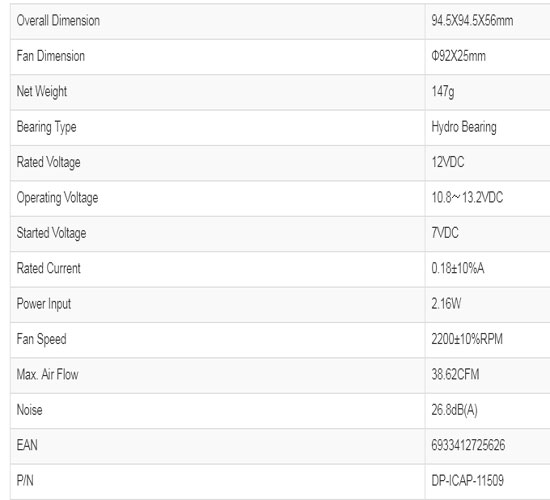Select the 147g weight value
550x500 pixels.
pos(443,92)
